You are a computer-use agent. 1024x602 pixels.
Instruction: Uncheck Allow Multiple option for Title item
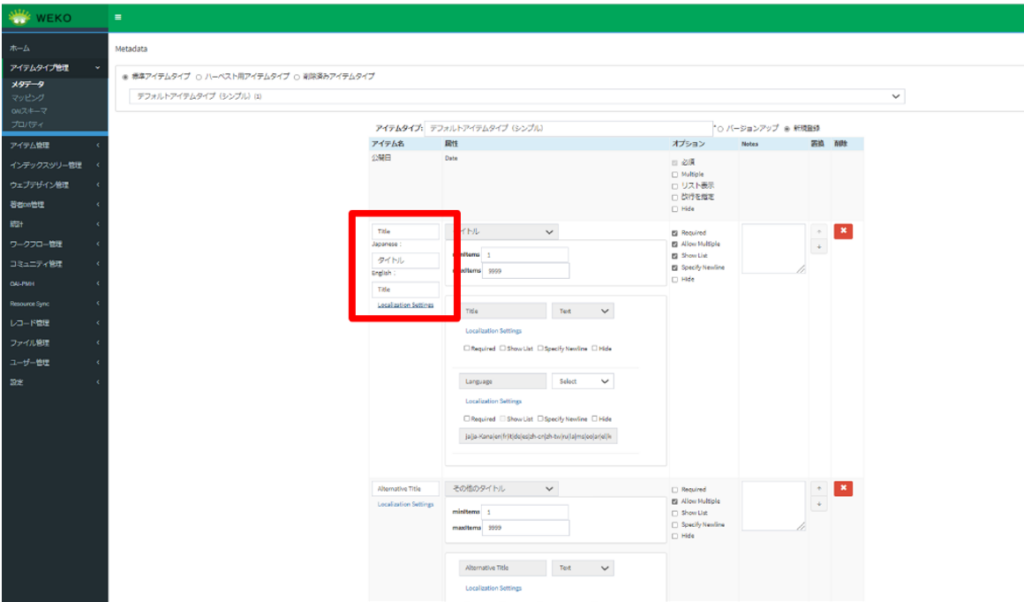tap(675, 244)
